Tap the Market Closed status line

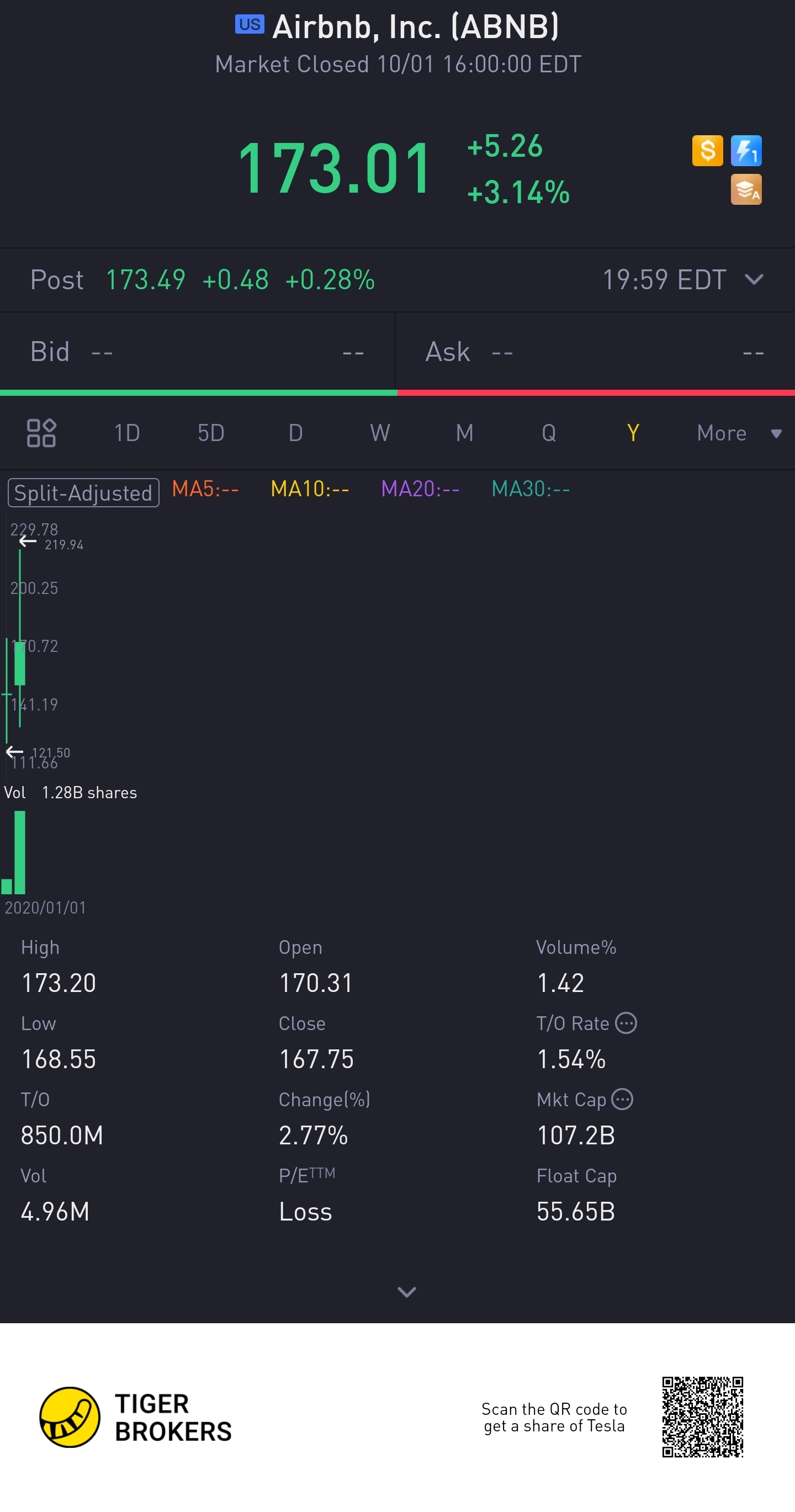click(398, 64)
